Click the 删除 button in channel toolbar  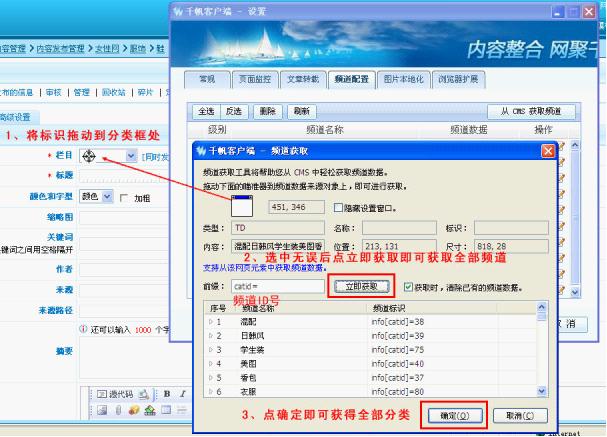(267, 111)
